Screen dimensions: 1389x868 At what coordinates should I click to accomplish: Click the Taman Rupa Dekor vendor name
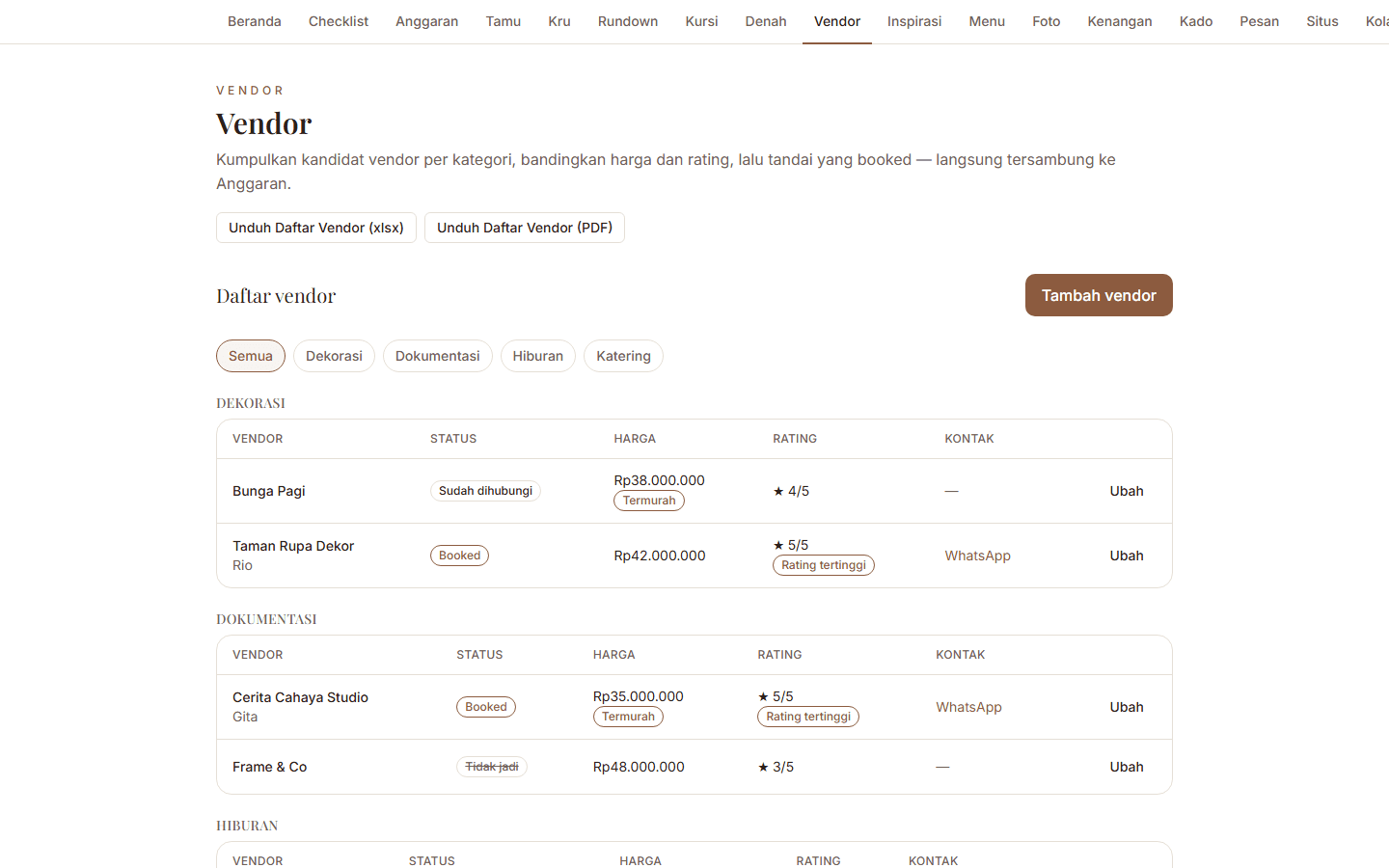pyautogui.click(x=293, y=546)
